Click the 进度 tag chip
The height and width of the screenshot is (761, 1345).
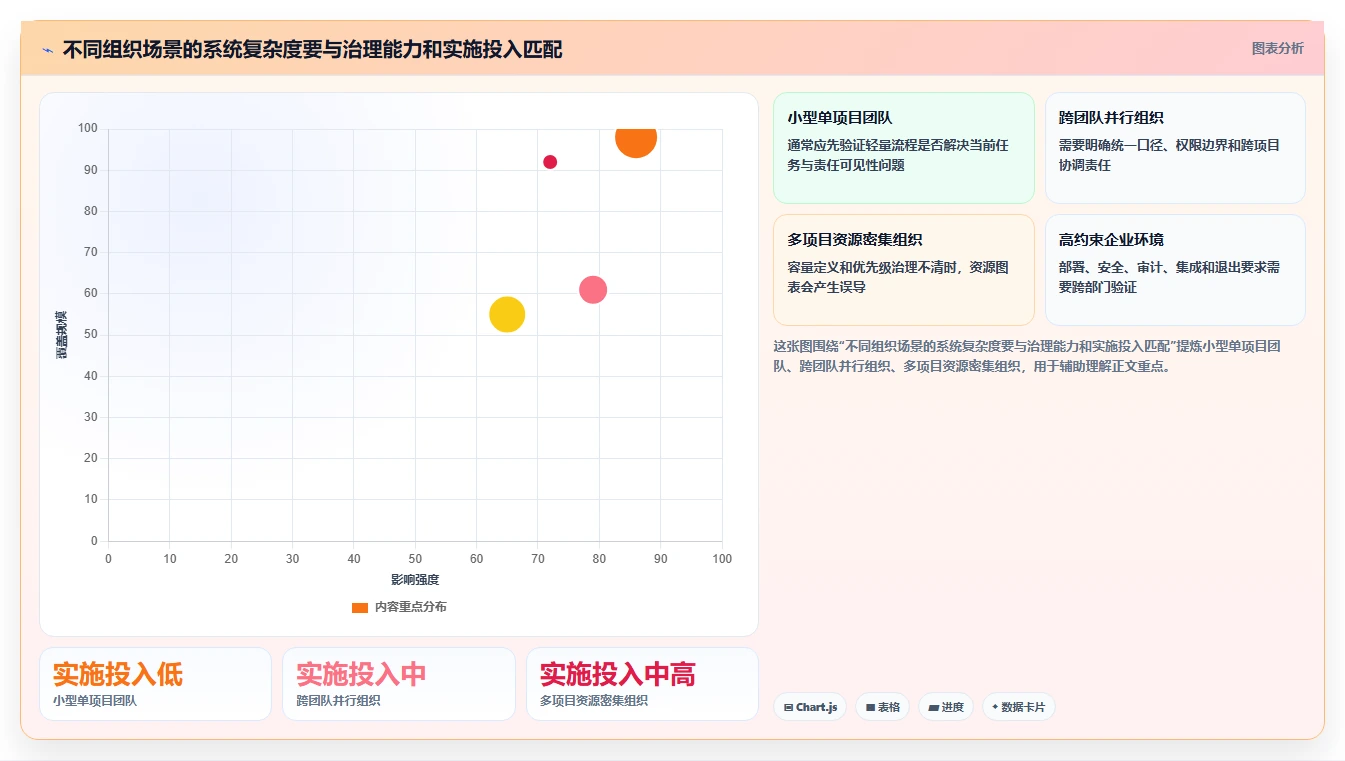point(946,707)
